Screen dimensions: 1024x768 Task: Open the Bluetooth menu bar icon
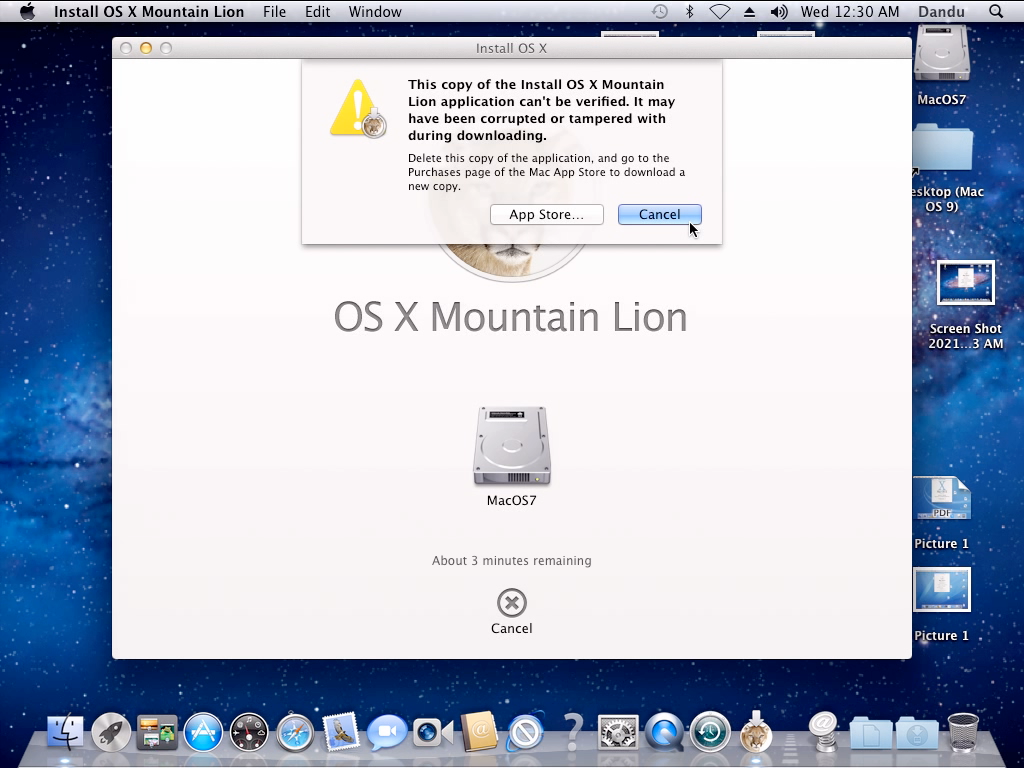click(x=689, y=12)
